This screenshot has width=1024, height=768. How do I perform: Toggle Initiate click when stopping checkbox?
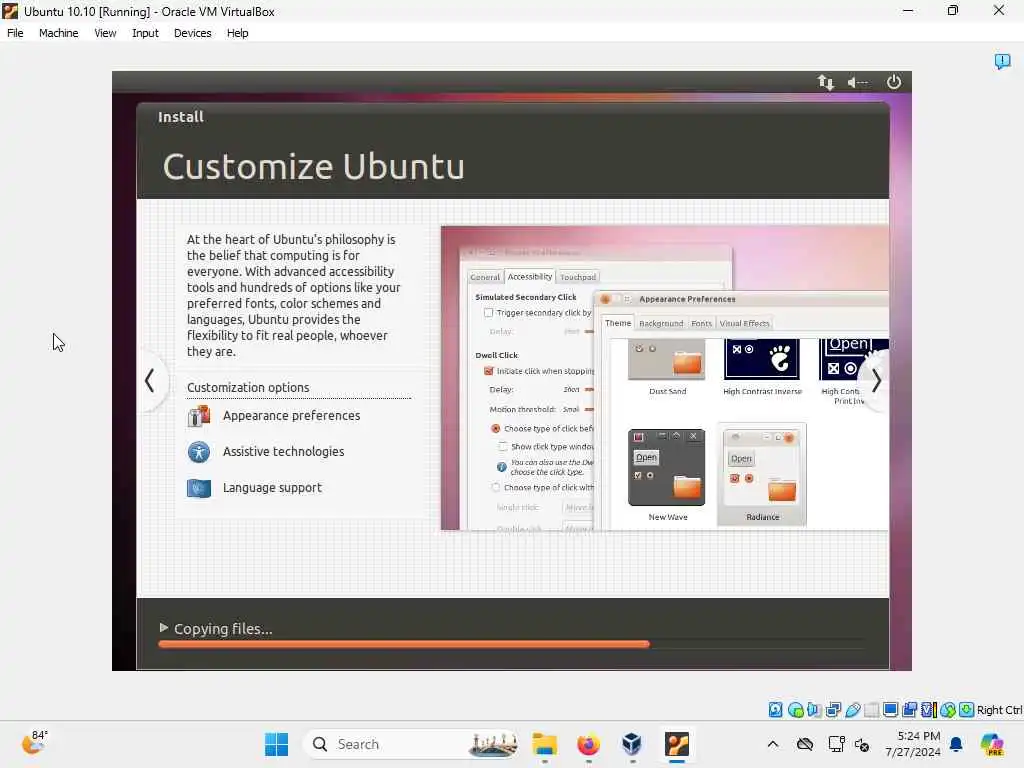click(x=488, y=371)
